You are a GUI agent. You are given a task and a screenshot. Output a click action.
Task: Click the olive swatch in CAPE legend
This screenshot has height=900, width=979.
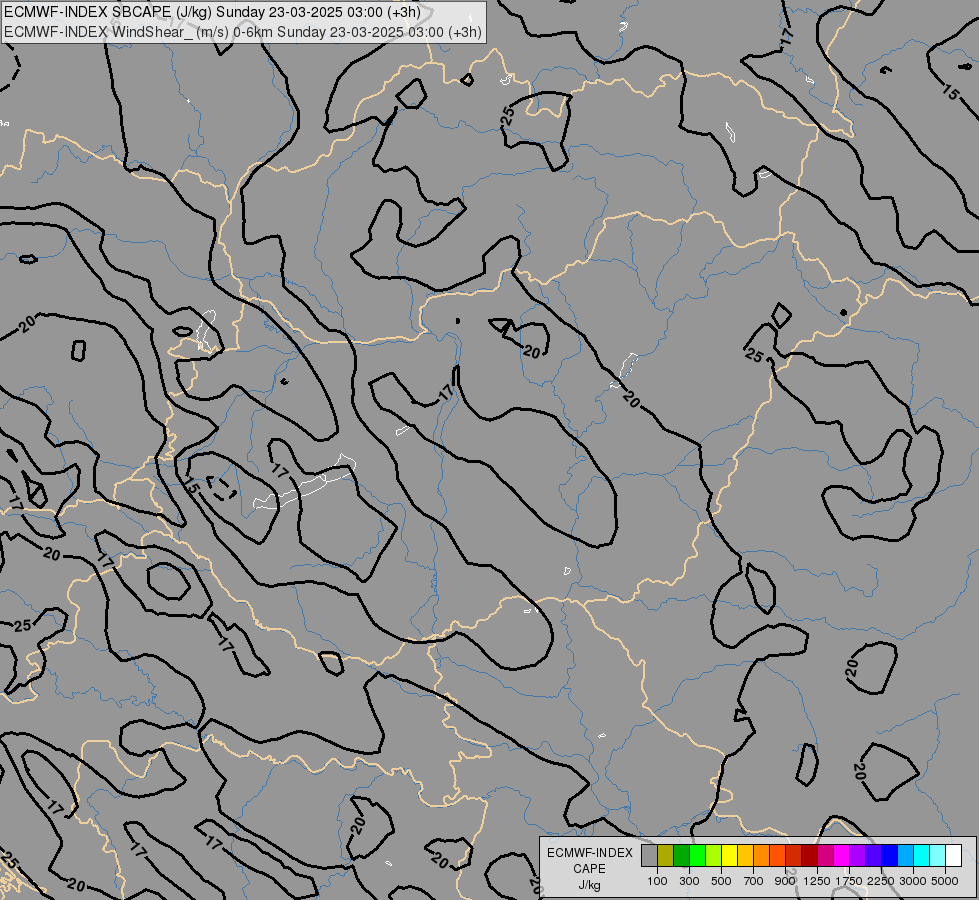pos(666,855)
